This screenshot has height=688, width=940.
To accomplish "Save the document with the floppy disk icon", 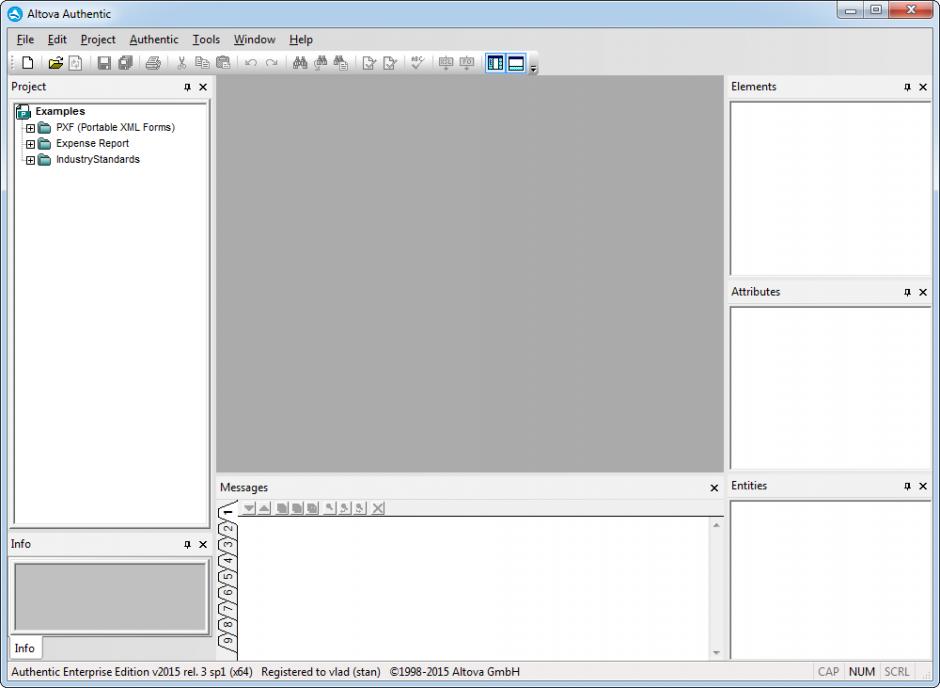I will [104, 63].
